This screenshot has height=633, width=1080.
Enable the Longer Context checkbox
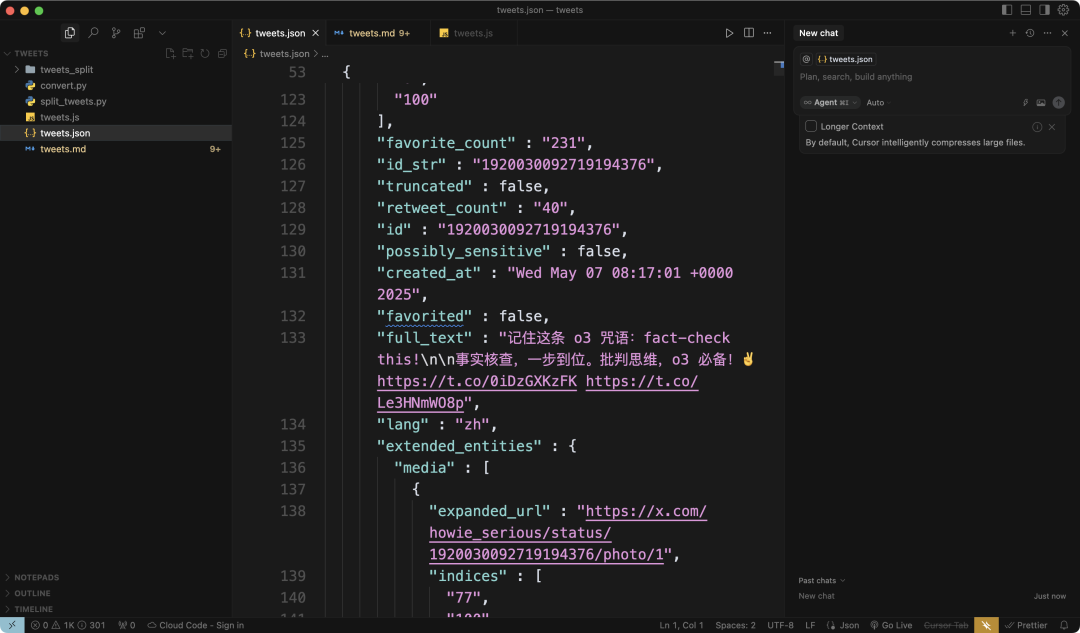(811, 126)
